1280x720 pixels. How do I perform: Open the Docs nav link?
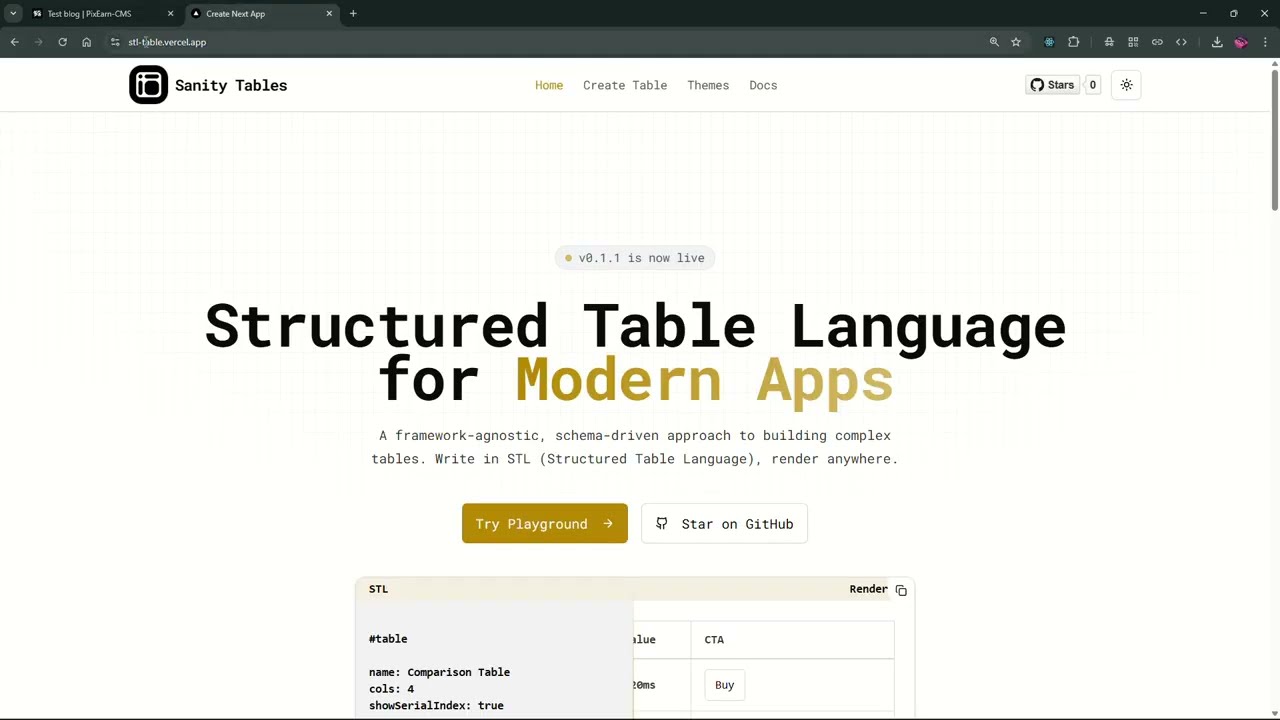click(763, 85)
